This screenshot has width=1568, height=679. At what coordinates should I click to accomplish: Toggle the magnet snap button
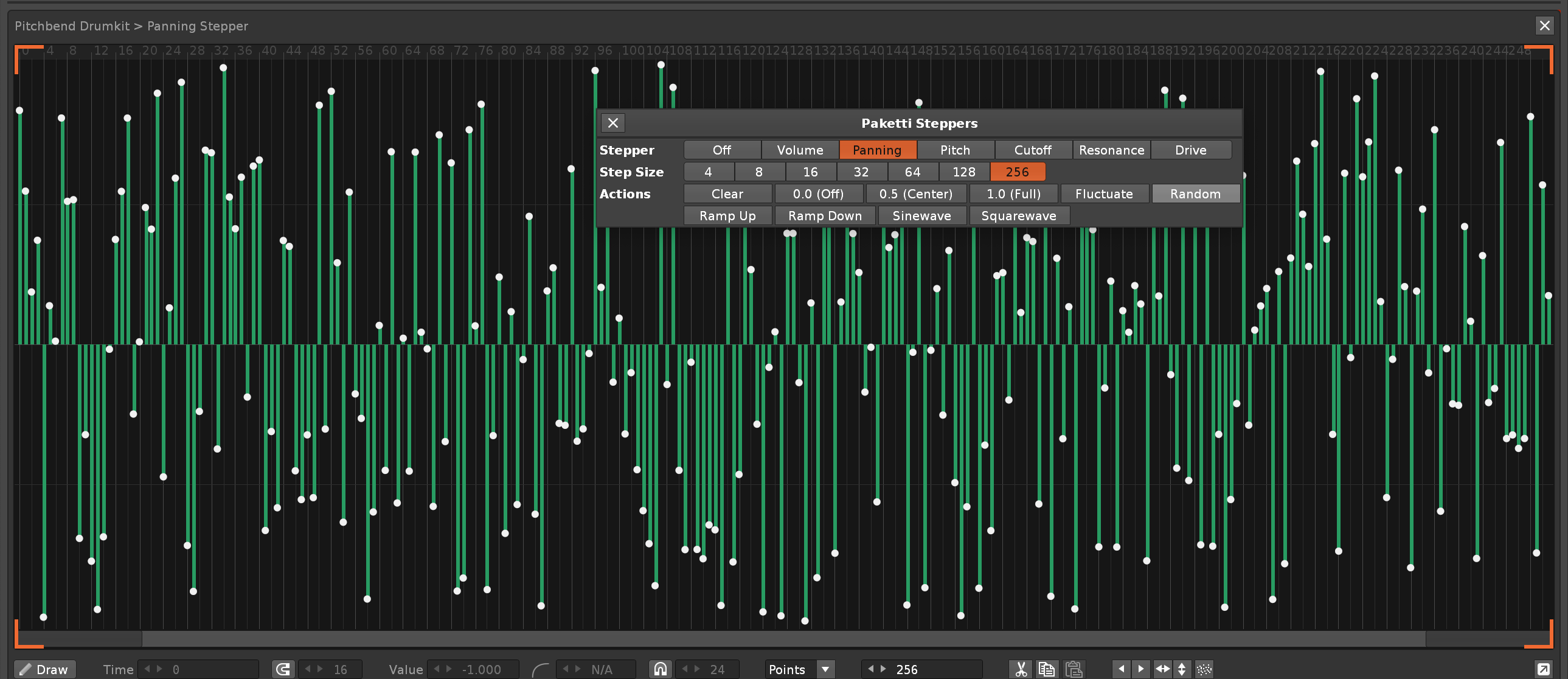click(660, 669)
